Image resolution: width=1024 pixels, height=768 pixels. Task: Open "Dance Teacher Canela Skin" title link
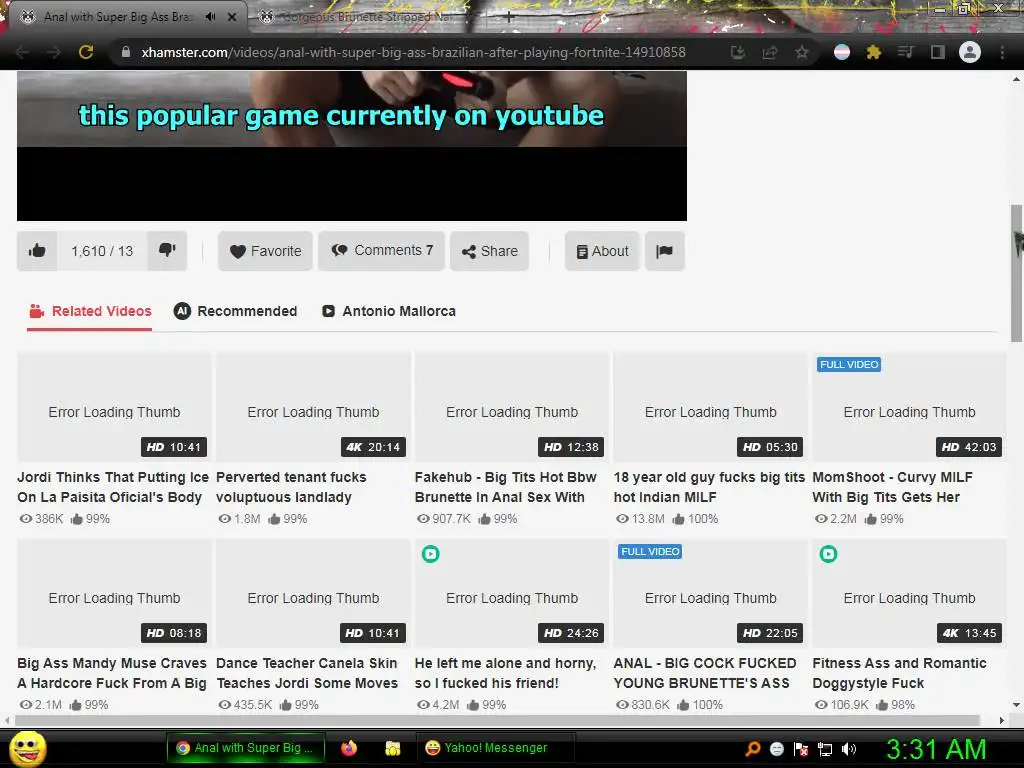pos(307,673)
